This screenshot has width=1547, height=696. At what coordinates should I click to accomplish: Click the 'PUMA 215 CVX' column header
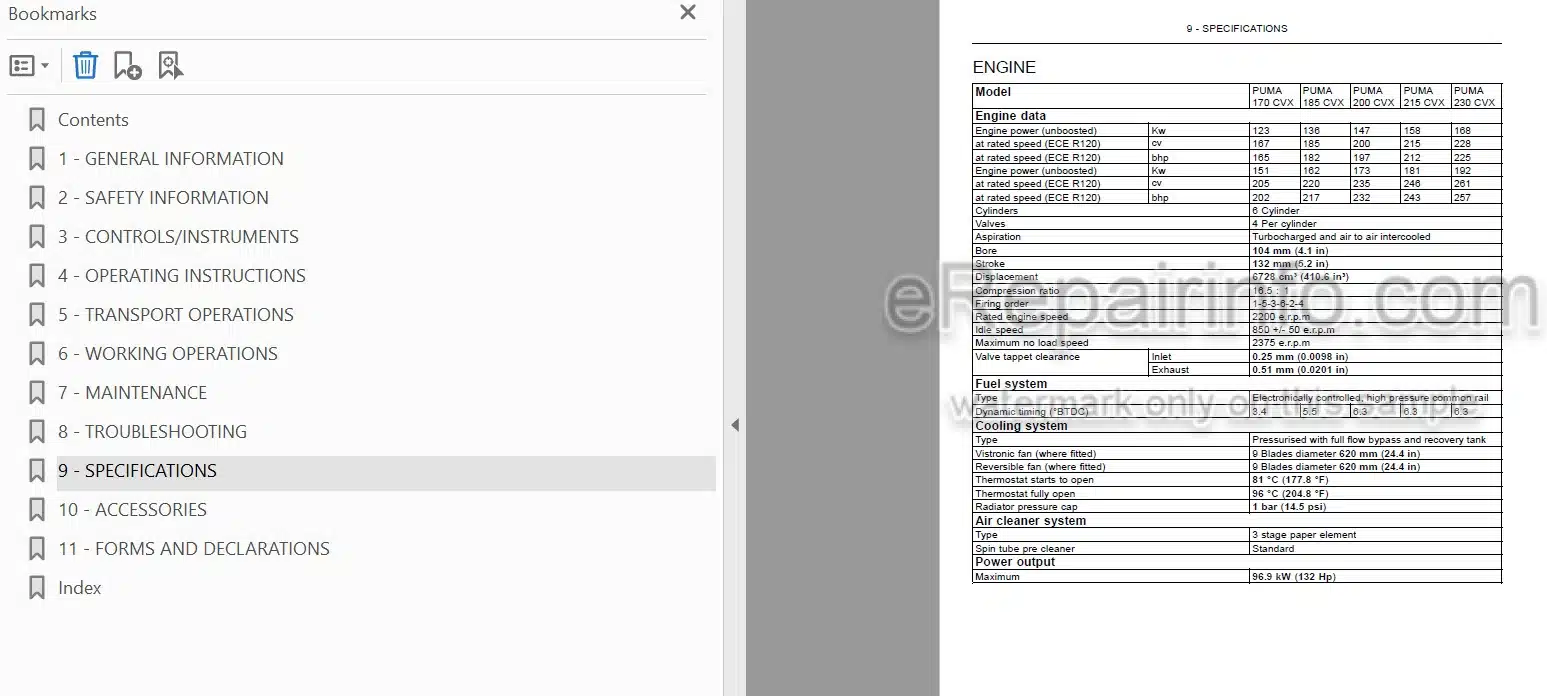coord(1424,97)
